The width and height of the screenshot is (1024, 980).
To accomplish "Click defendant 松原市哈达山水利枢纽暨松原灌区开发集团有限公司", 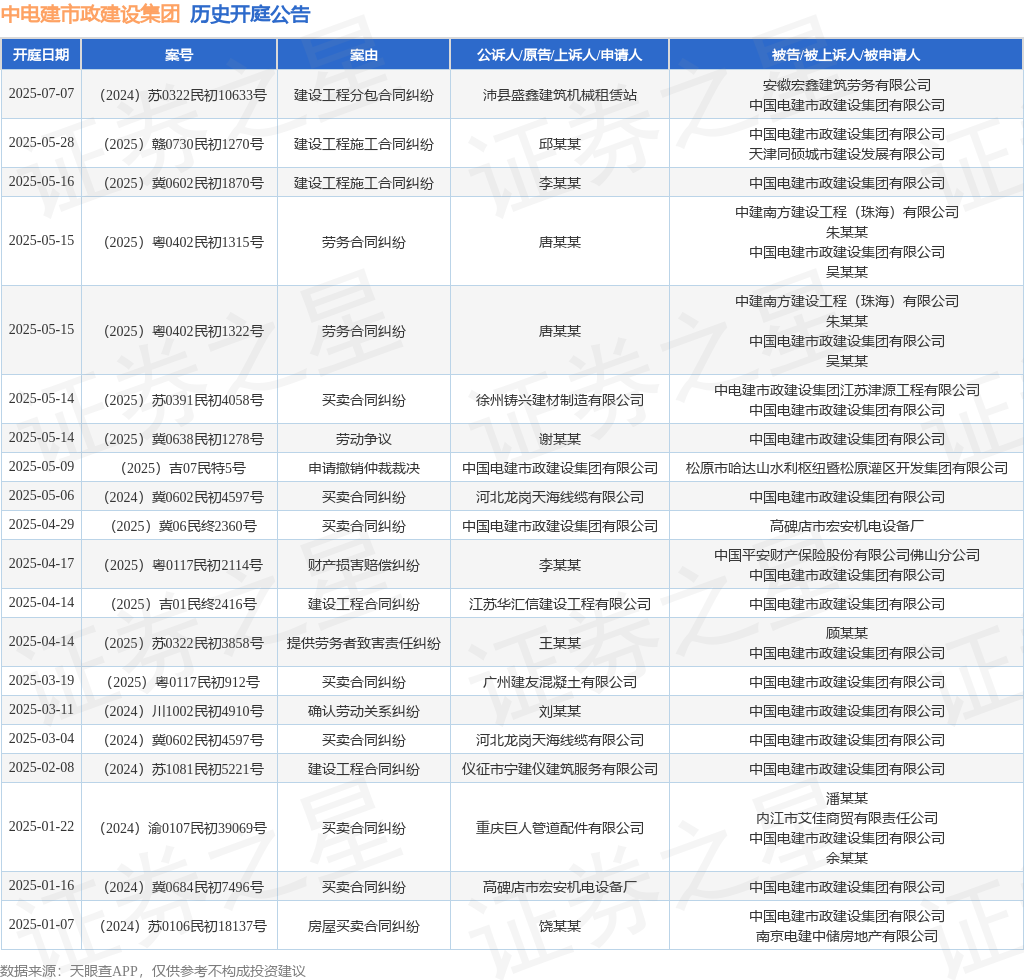I will tap(846, 468).
